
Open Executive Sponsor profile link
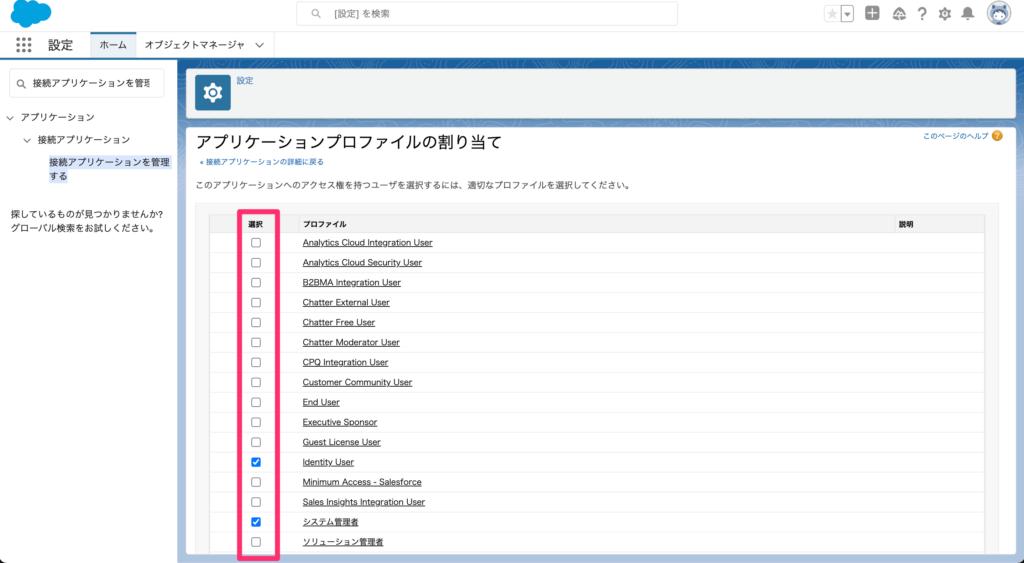[x=340, y=422]
